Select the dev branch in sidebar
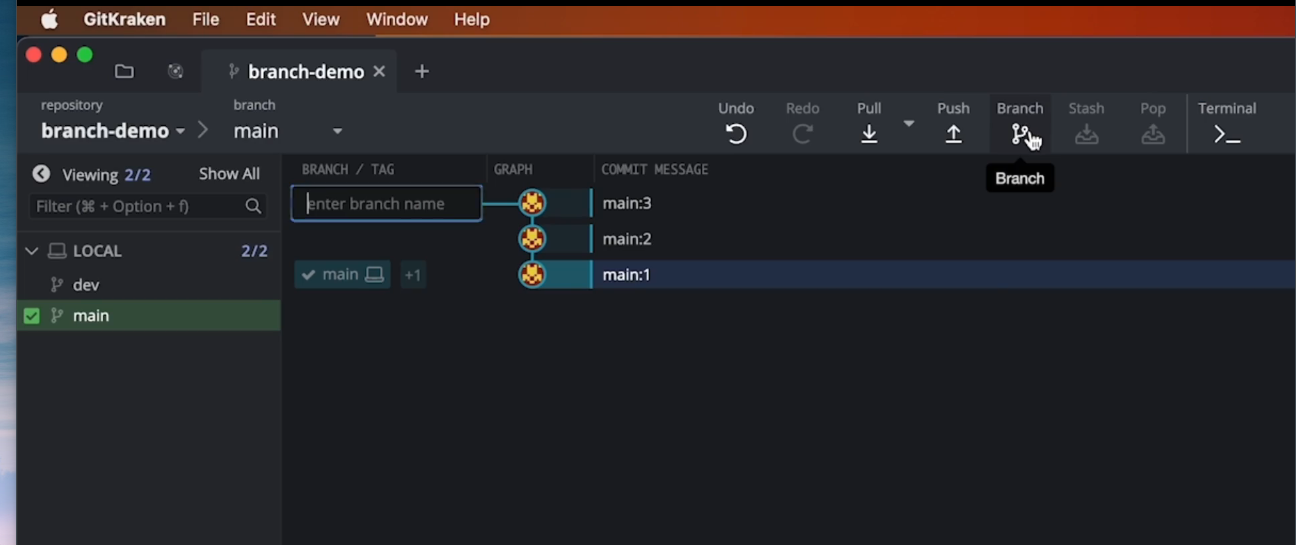 86,285
